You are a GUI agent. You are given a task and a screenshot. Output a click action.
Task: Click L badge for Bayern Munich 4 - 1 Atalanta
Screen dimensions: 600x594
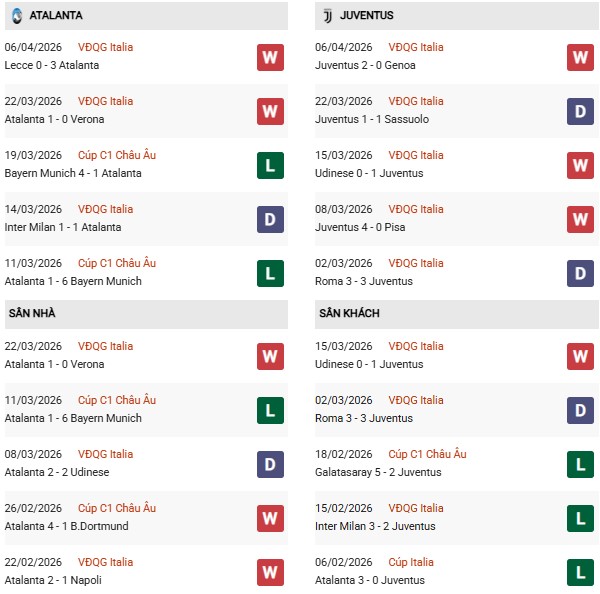coord(270,165)
